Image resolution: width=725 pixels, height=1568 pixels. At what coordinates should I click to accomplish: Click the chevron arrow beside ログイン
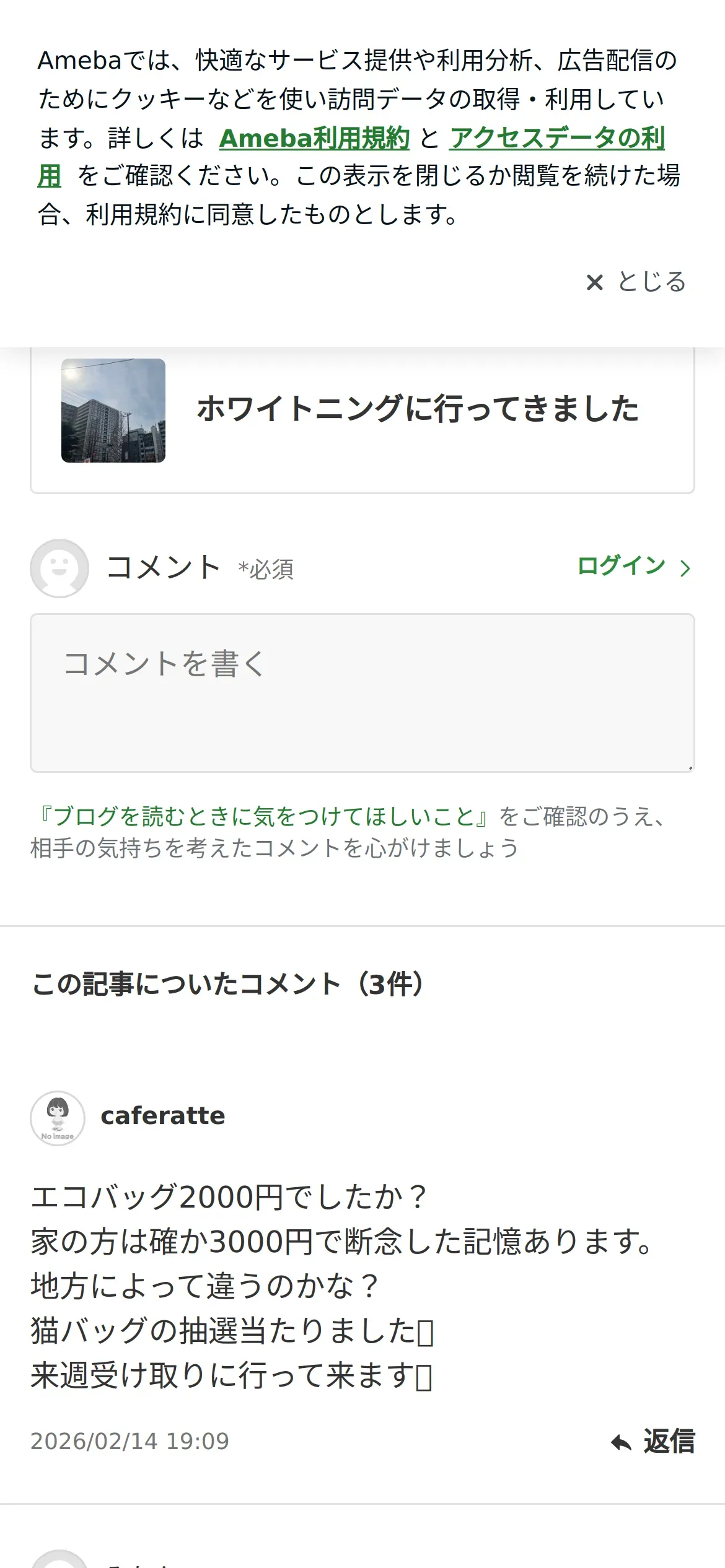[685, 568]
